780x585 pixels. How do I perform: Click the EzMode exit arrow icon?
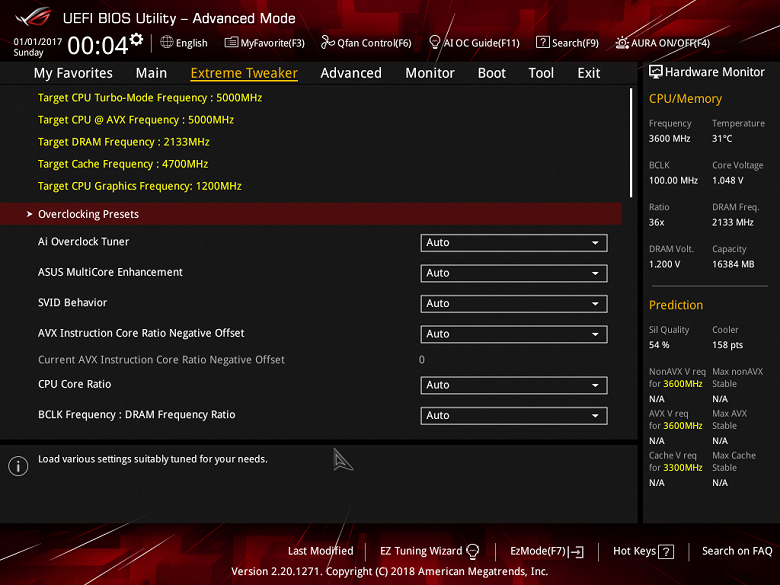[x=577, y=552]
